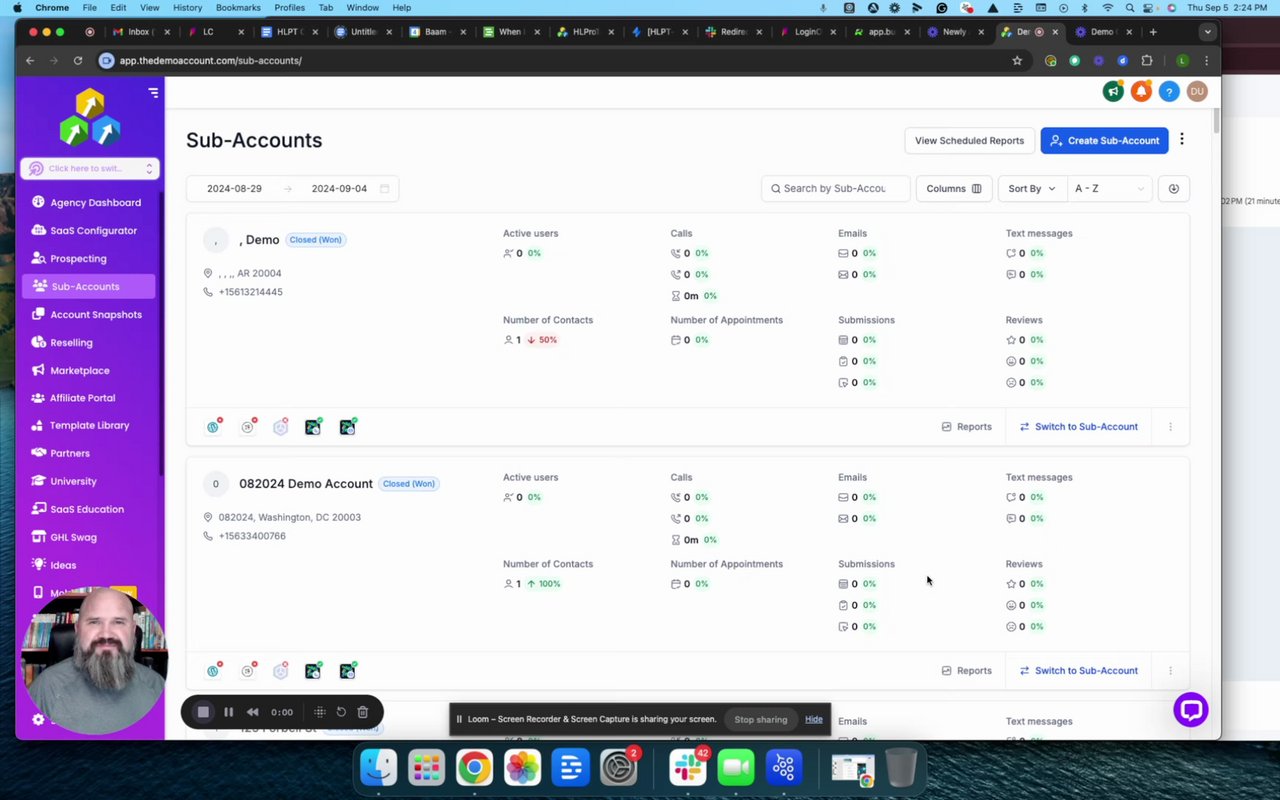Open Chrome from the Dock

coord(474,767)
